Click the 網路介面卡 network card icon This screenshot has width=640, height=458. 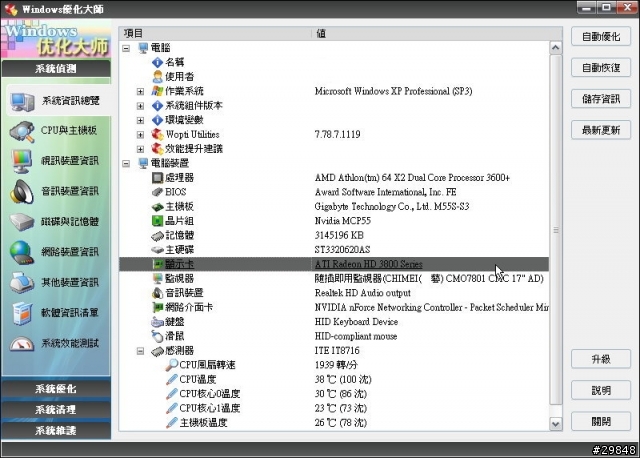[x=157, y=307]
